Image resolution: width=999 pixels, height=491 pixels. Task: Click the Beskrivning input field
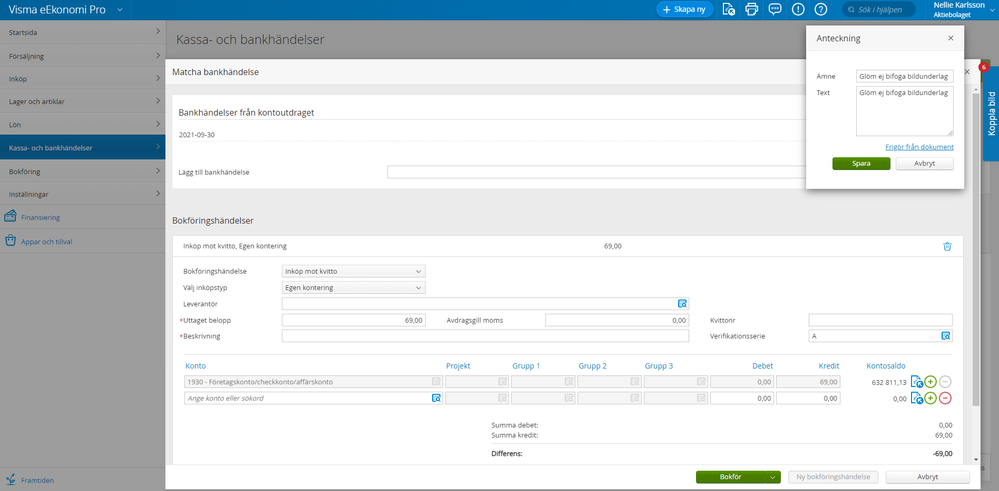[x=485, y=336]
